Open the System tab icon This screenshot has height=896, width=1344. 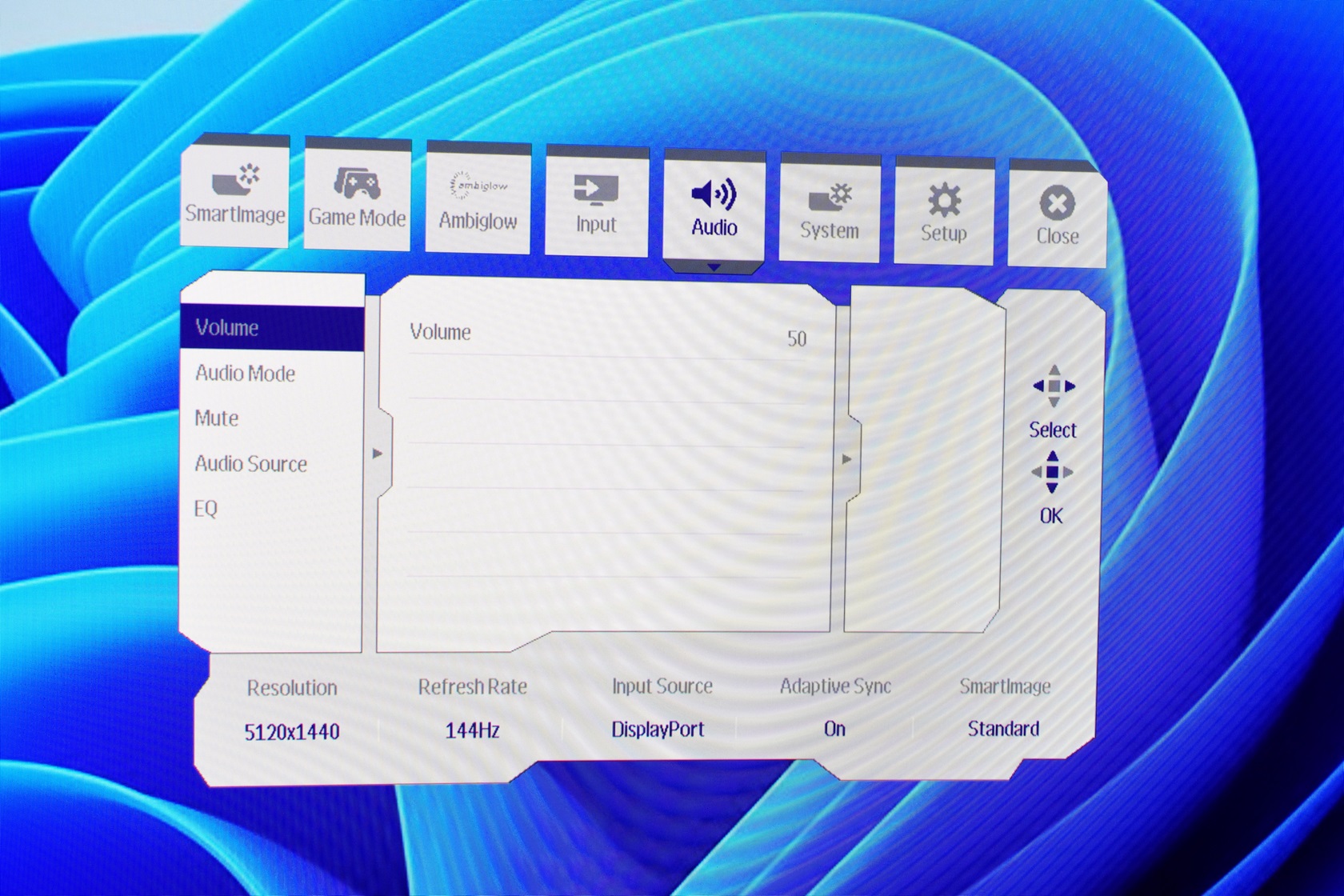[x=830, y=198]
